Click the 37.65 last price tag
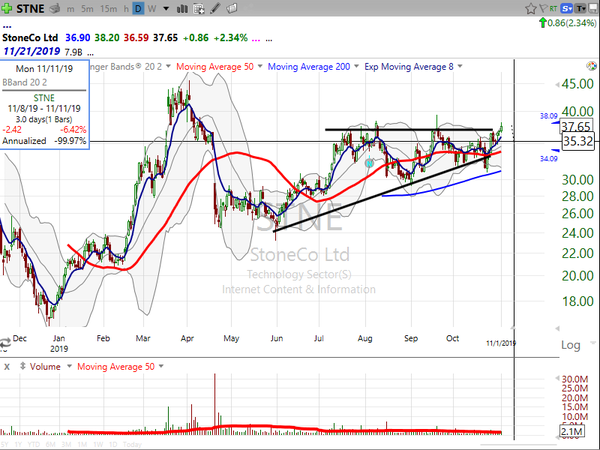Image resolution: width=600 pixels, height=450 pixels. click(x=576, y=127)
